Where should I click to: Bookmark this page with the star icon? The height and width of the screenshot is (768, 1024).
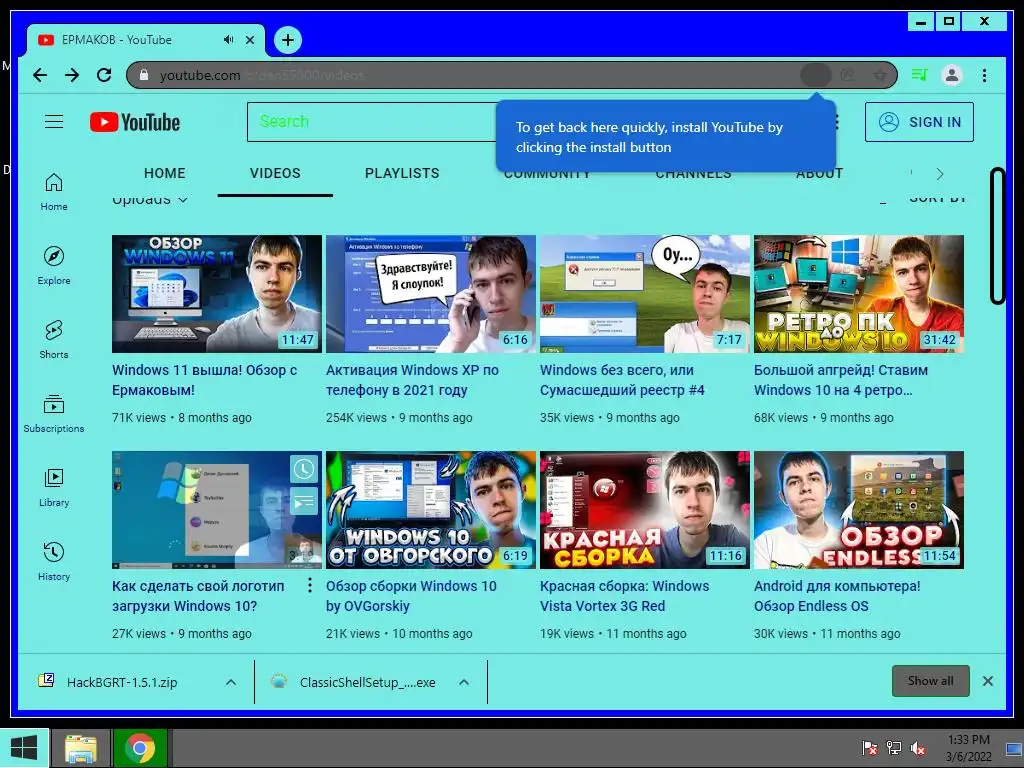point(880,75)
